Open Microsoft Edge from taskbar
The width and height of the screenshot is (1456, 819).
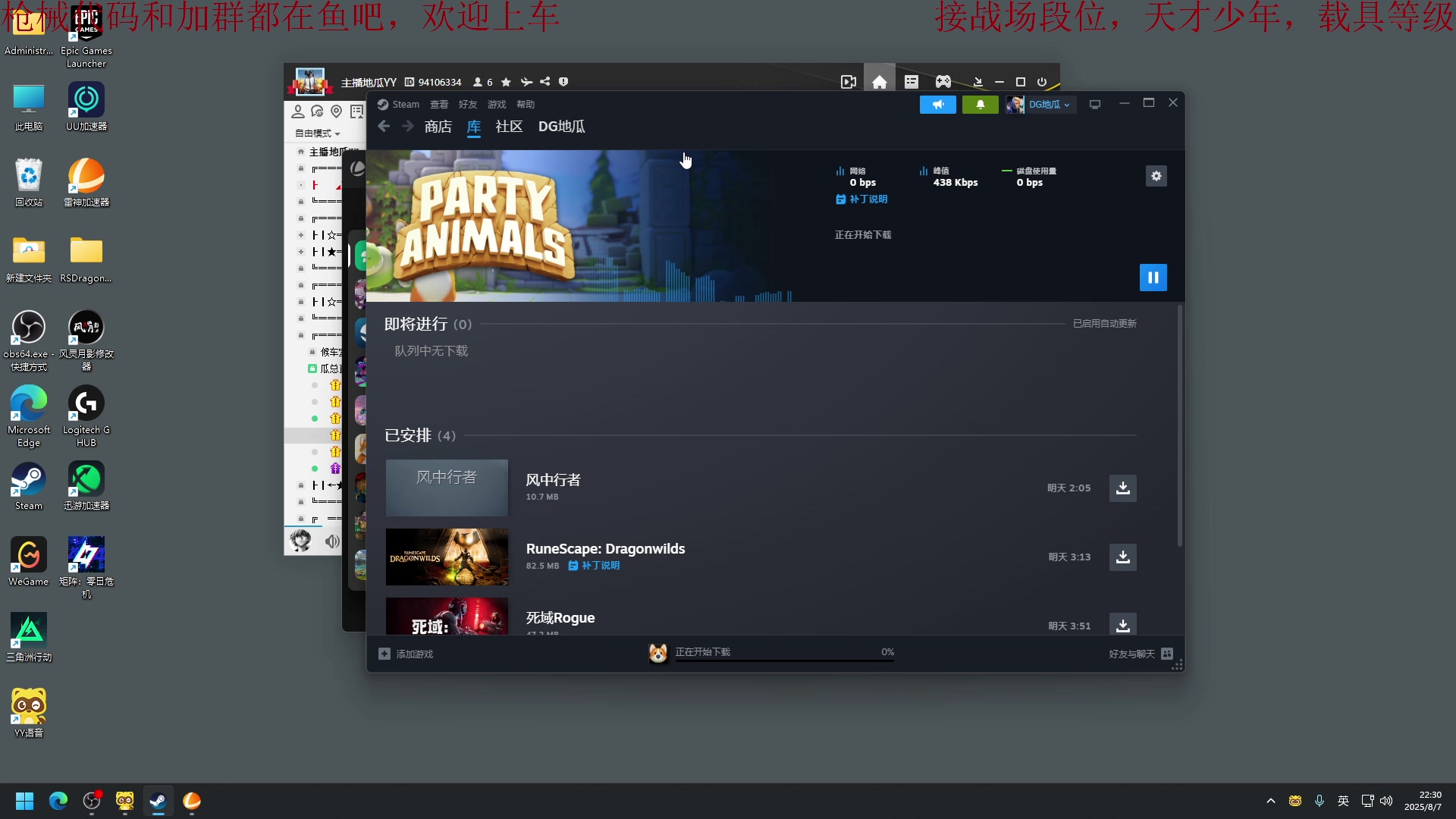(58, 801)
